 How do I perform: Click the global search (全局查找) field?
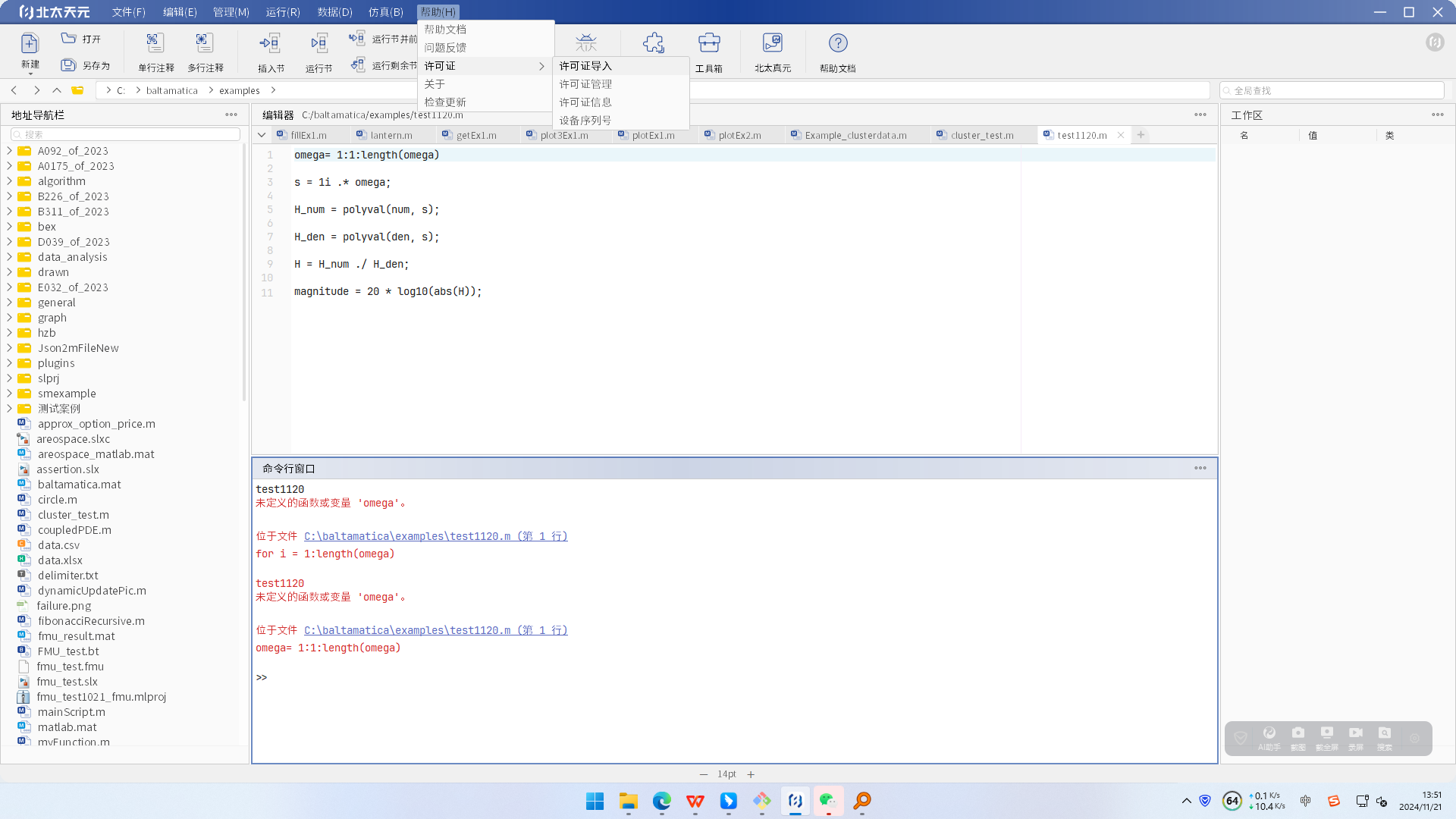click(x=1332, y=90)
